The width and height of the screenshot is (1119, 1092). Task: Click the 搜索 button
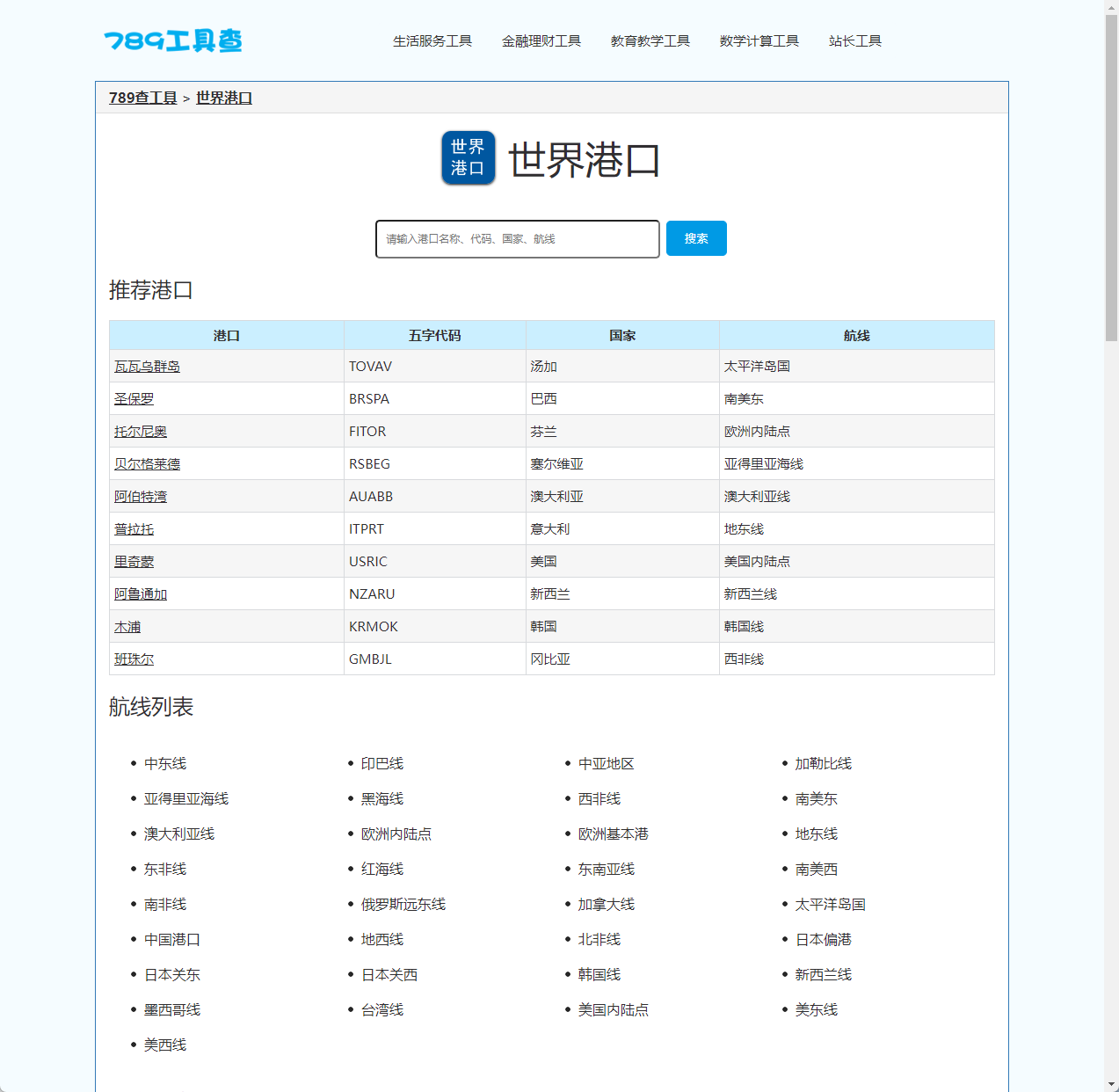point(695,237)
